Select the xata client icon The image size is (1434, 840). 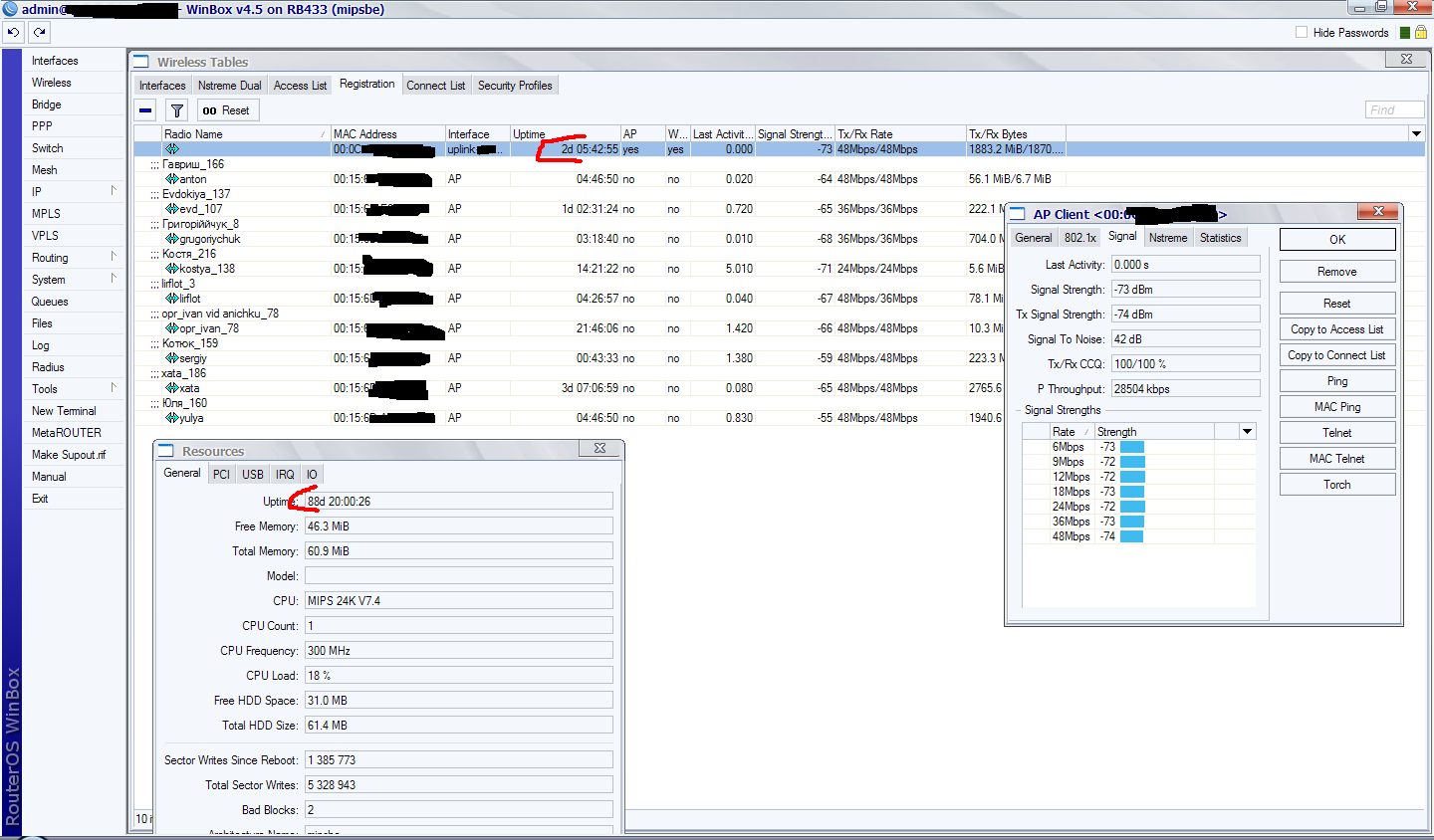[x=172, y=388]
